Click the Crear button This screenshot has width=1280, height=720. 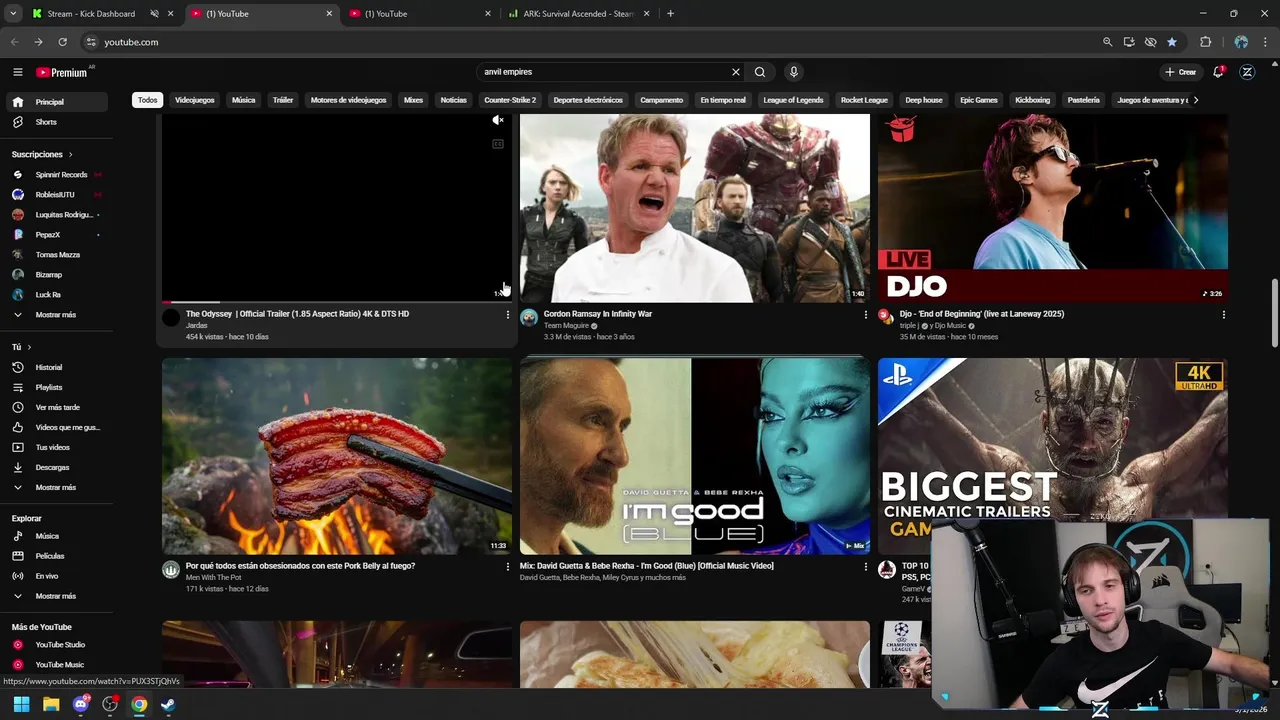coord(1180,72)
